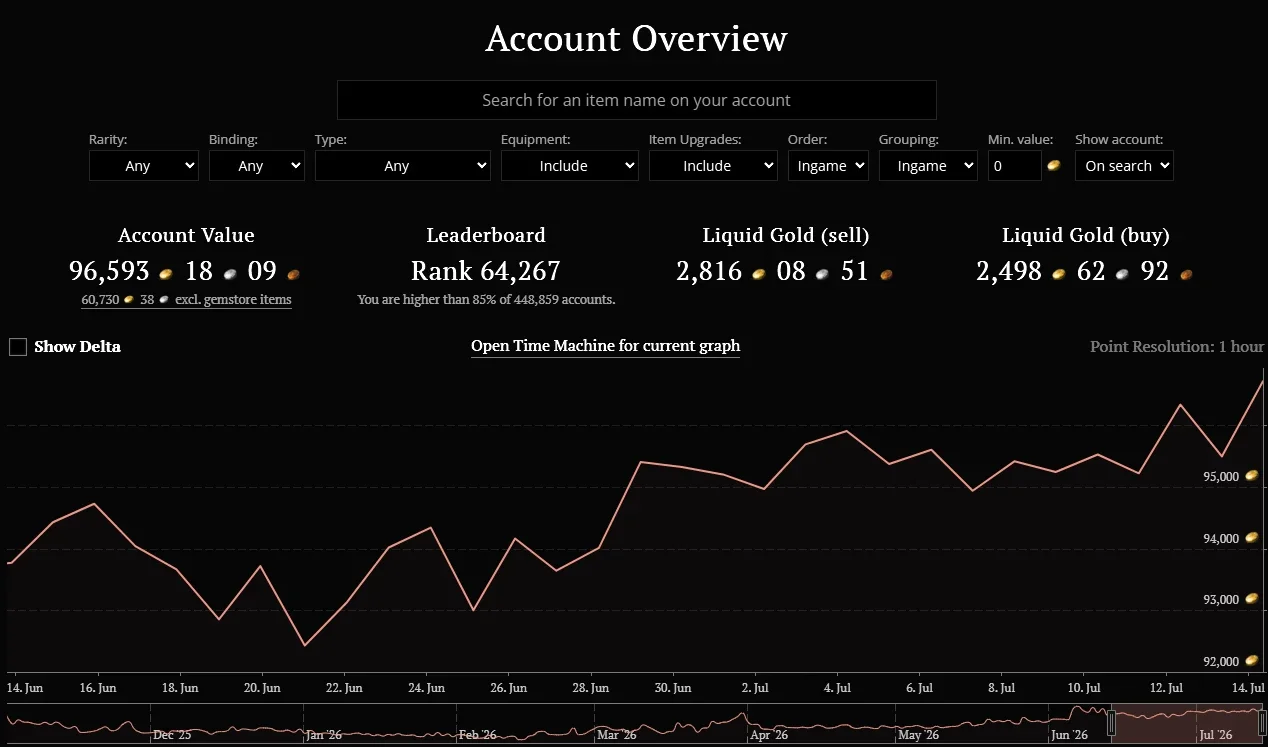This screenshot has width=1268, height=747.
Task: Click the Account Value silver coin icon
Action: click(x=230, y=273)
